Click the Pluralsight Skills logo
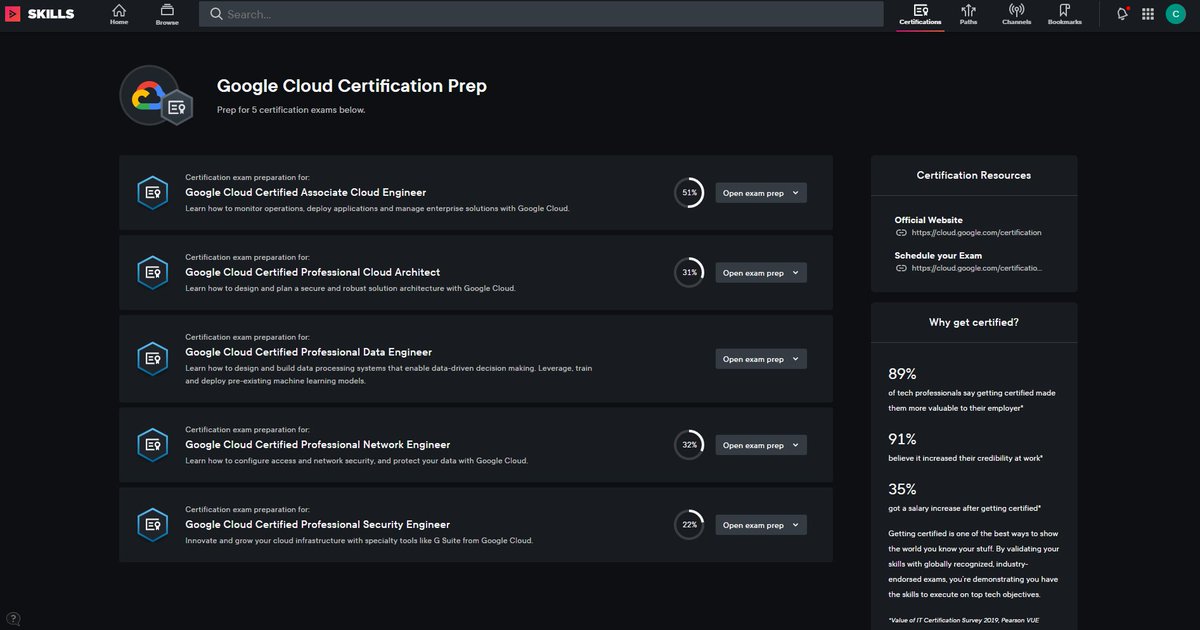 (x=40, y=14)
